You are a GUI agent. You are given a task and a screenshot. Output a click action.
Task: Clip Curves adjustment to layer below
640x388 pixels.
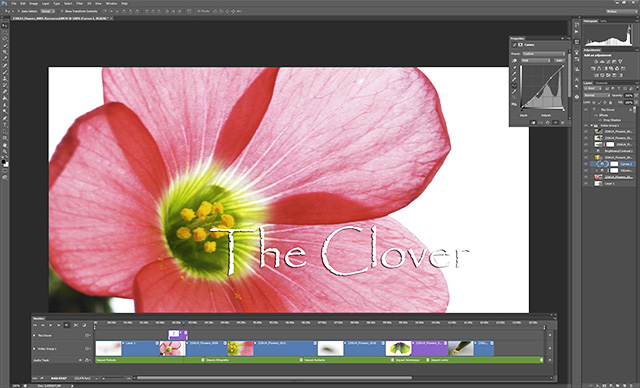[533, 122]
